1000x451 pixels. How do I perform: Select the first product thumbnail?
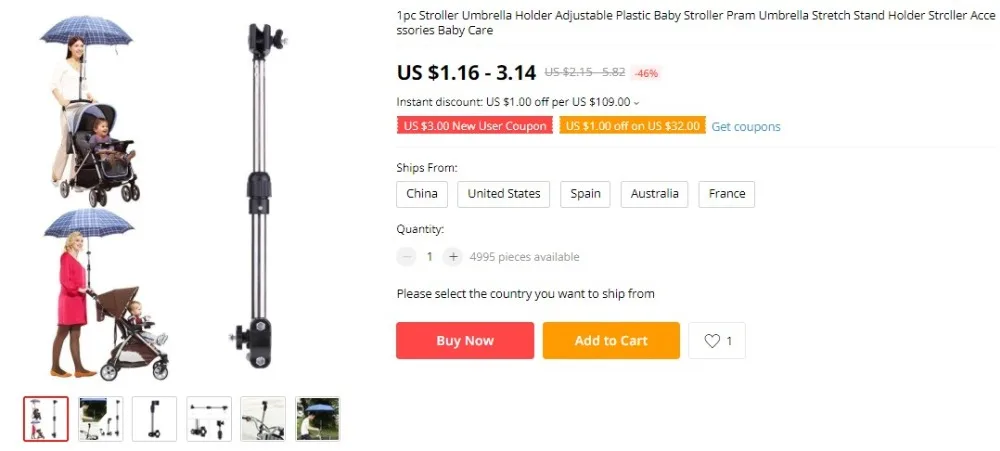46,418
